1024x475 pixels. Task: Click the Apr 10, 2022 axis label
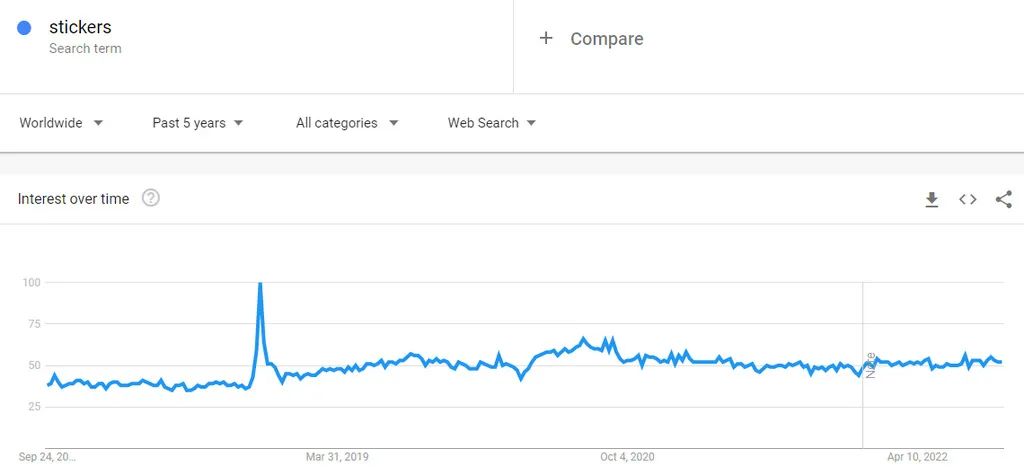click(917, 457)
